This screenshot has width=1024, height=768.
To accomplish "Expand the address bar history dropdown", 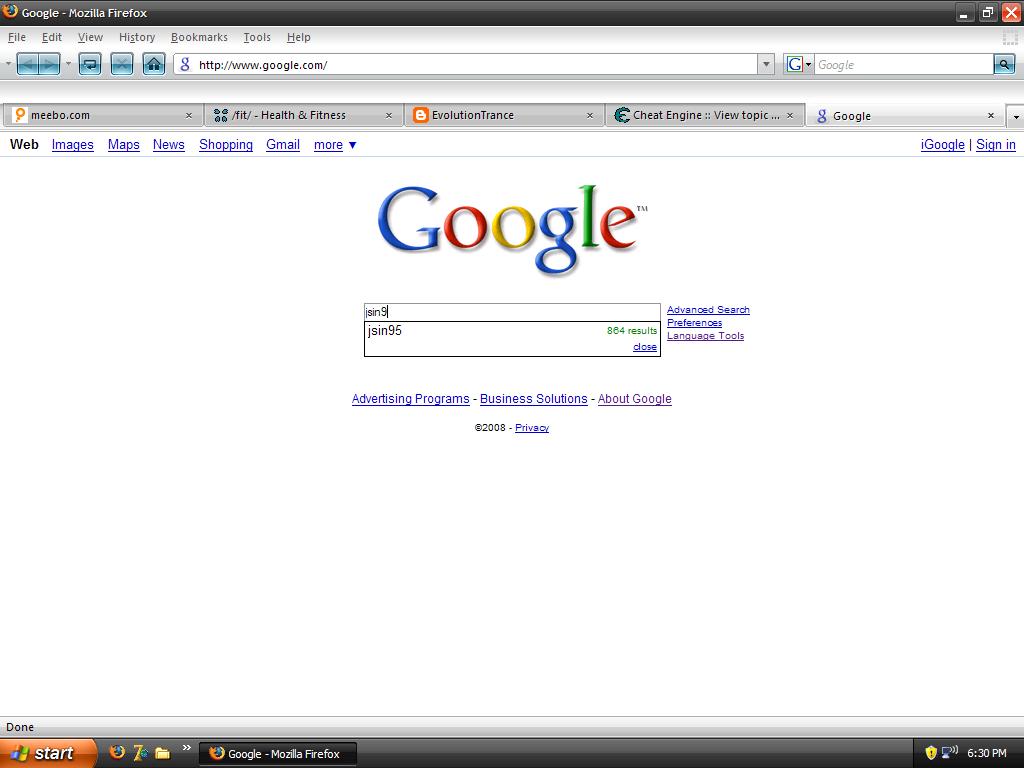I will (766, 64).
